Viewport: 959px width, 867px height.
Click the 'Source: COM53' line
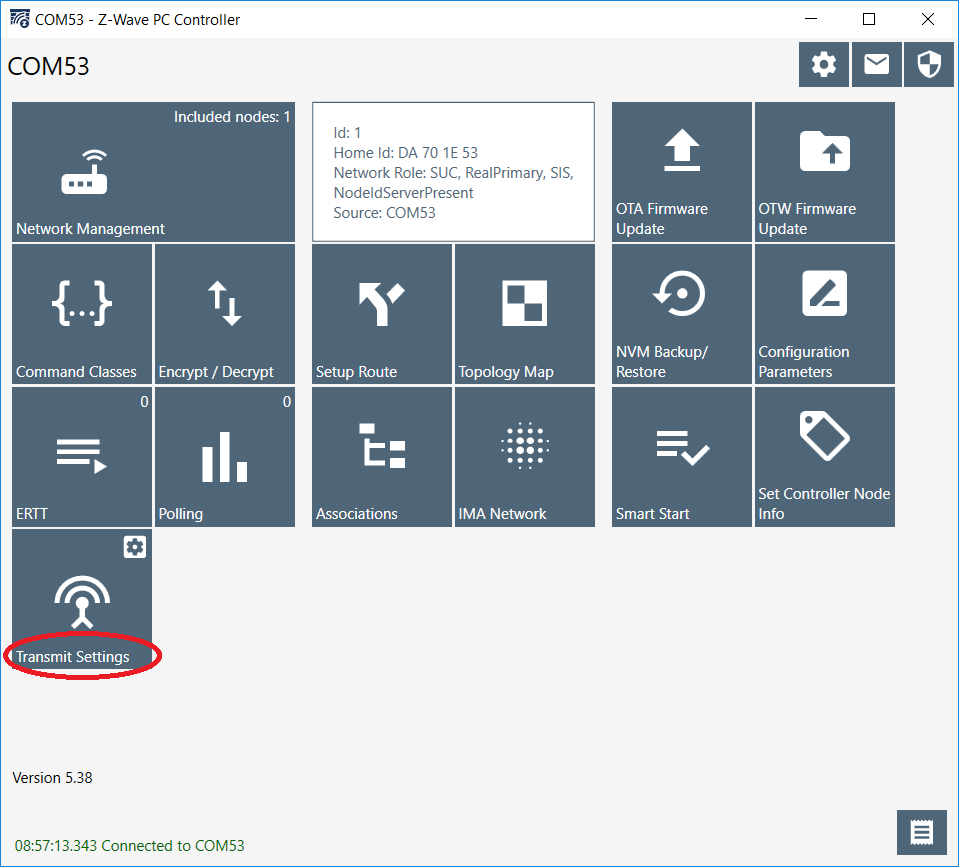(384, 213)
